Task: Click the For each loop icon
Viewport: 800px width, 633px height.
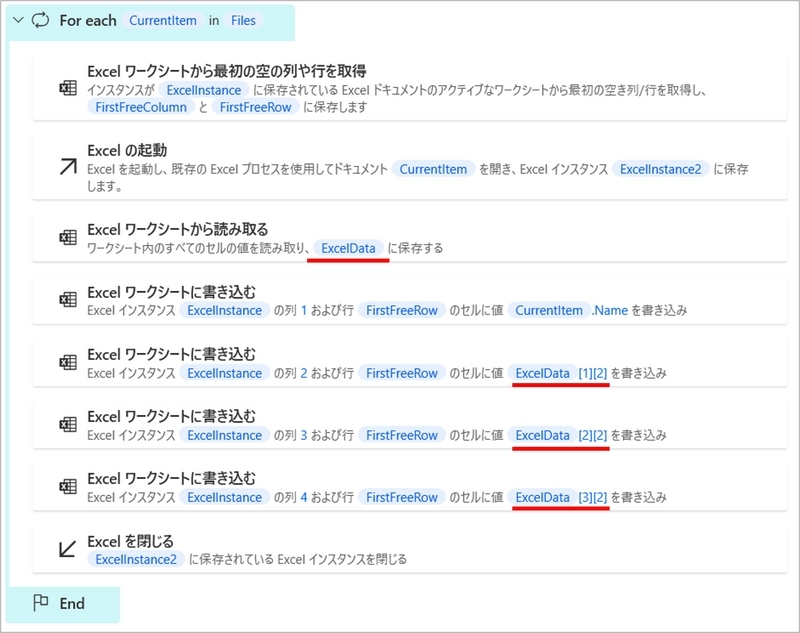Action: (40, 20)
